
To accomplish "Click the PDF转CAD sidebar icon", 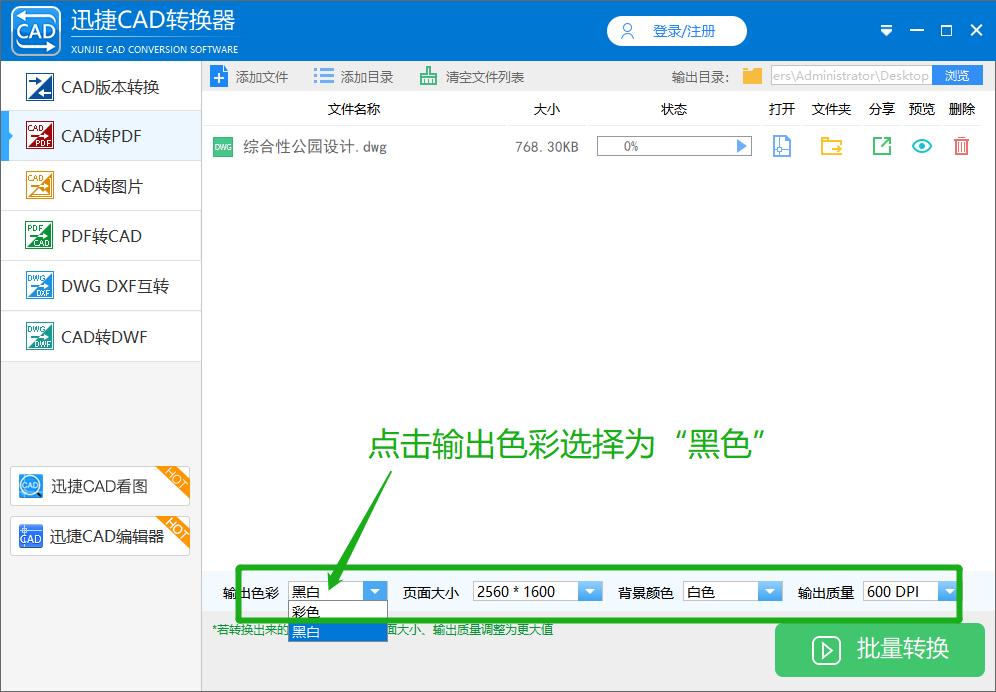I will pos(39,236).
